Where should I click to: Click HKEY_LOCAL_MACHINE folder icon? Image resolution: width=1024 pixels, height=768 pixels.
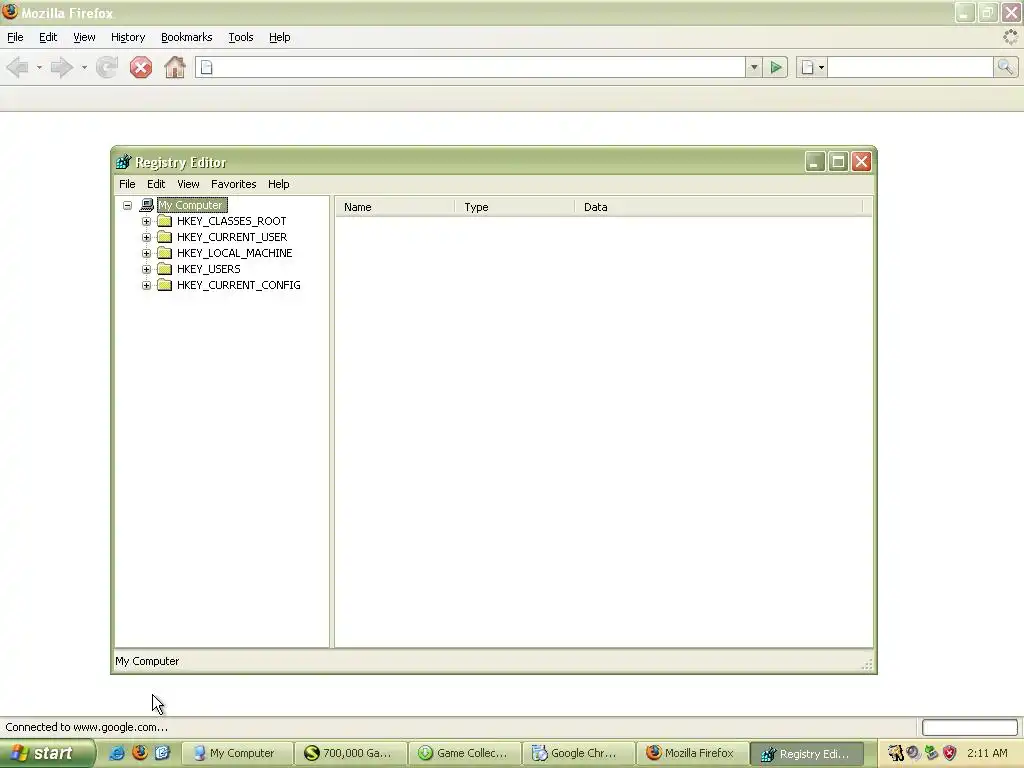[x=165, y=253]
